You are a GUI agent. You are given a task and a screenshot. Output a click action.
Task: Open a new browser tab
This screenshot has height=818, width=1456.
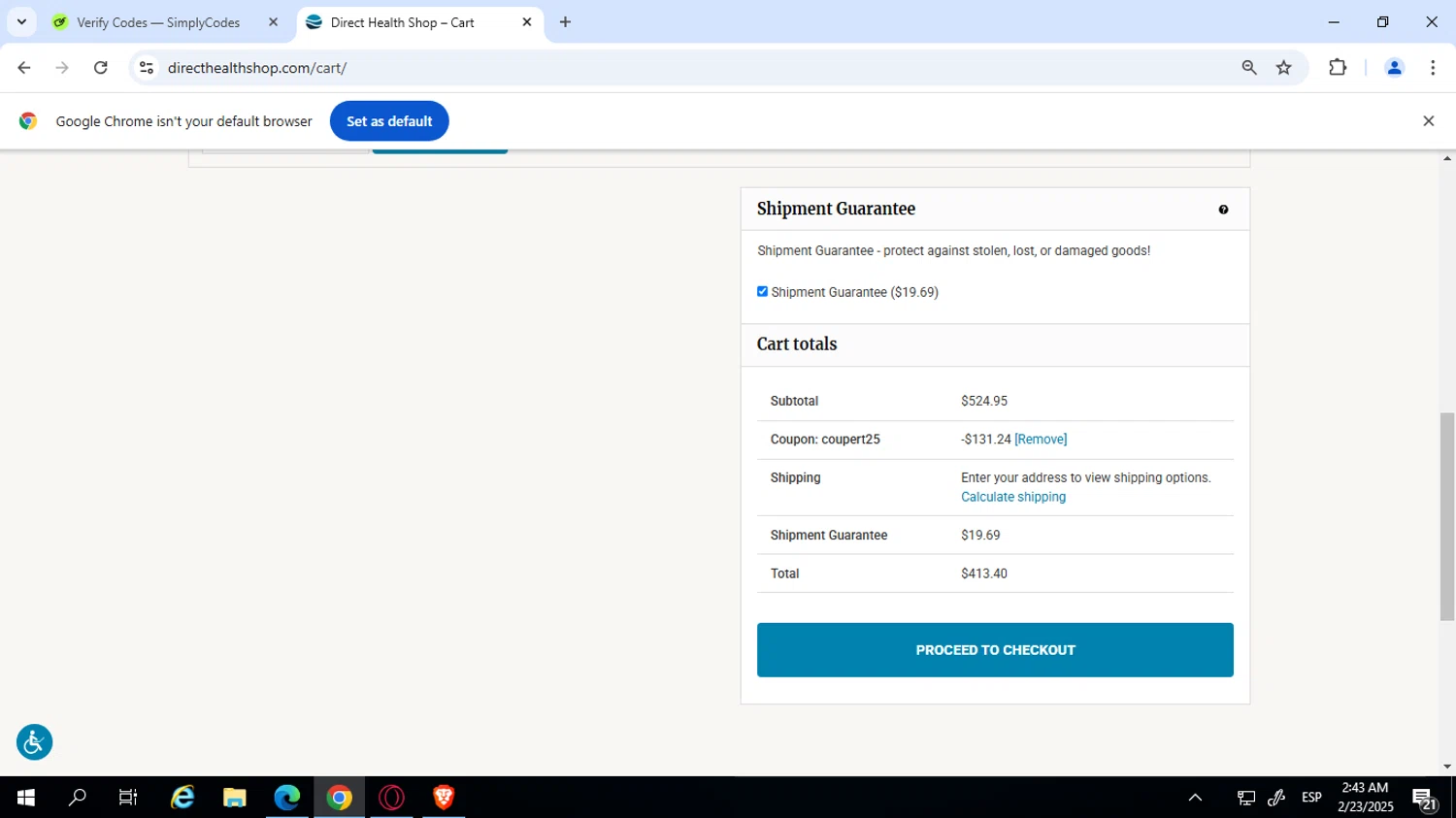[x=565, y=22]
